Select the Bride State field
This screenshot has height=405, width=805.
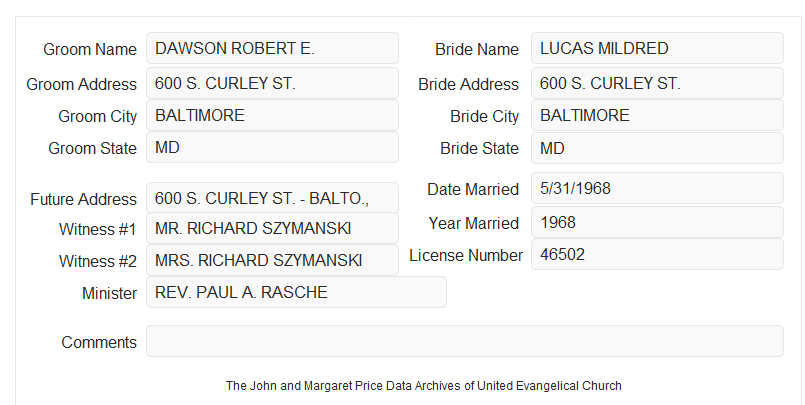(x=657, y=148)
